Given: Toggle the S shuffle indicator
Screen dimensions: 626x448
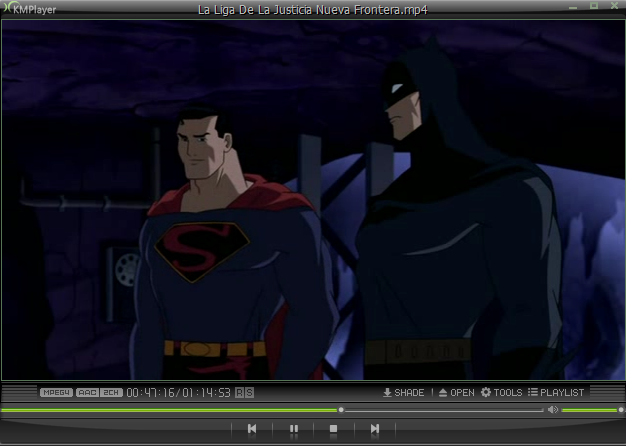Looking at the screenshot, I should coord(249,393).
